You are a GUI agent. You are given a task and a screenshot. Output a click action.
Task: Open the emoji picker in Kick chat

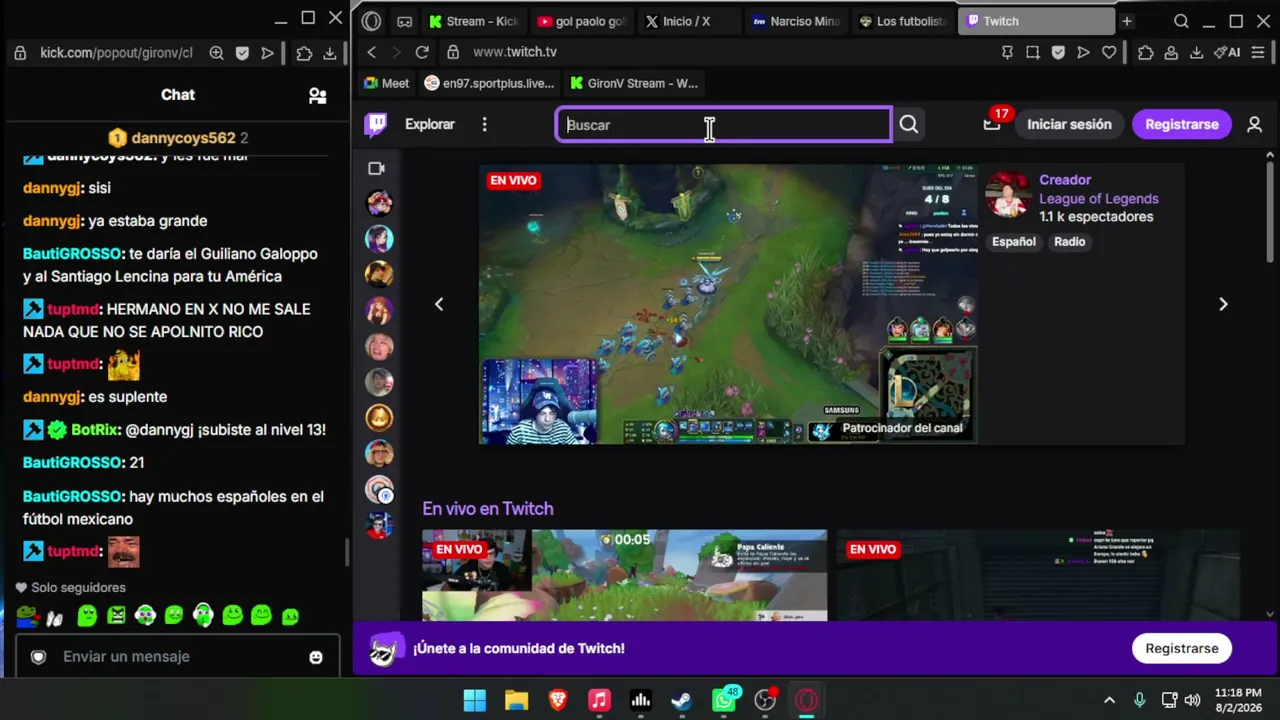(x=316, y=657)
